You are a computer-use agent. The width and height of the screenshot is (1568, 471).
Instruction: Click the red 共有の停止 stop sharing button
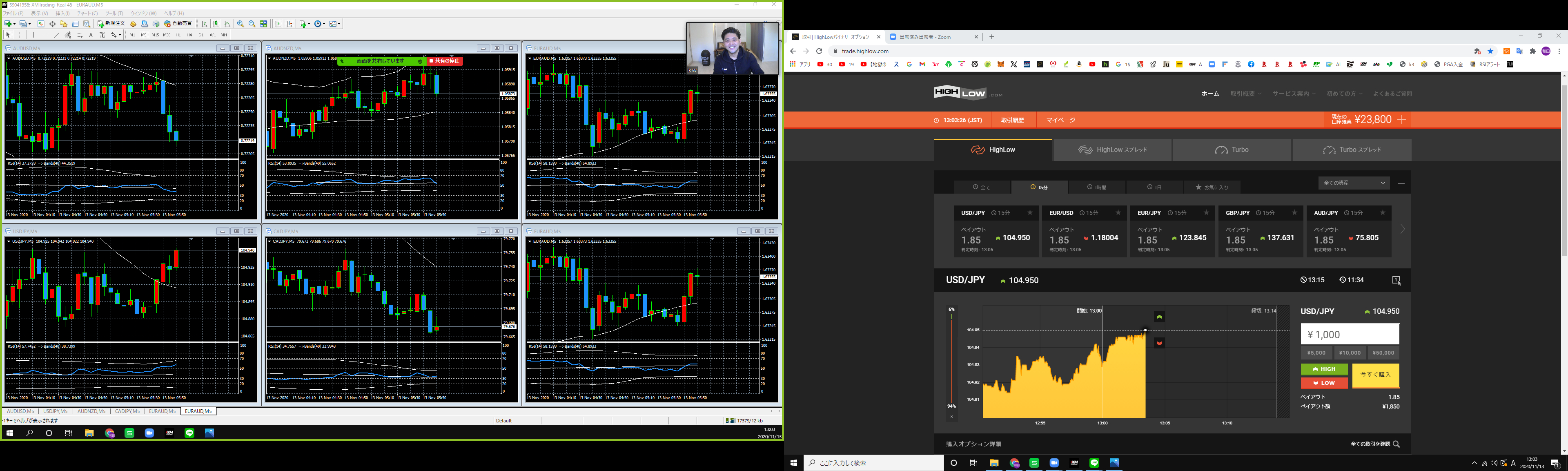pyautogui.click(x=445, y=61)
